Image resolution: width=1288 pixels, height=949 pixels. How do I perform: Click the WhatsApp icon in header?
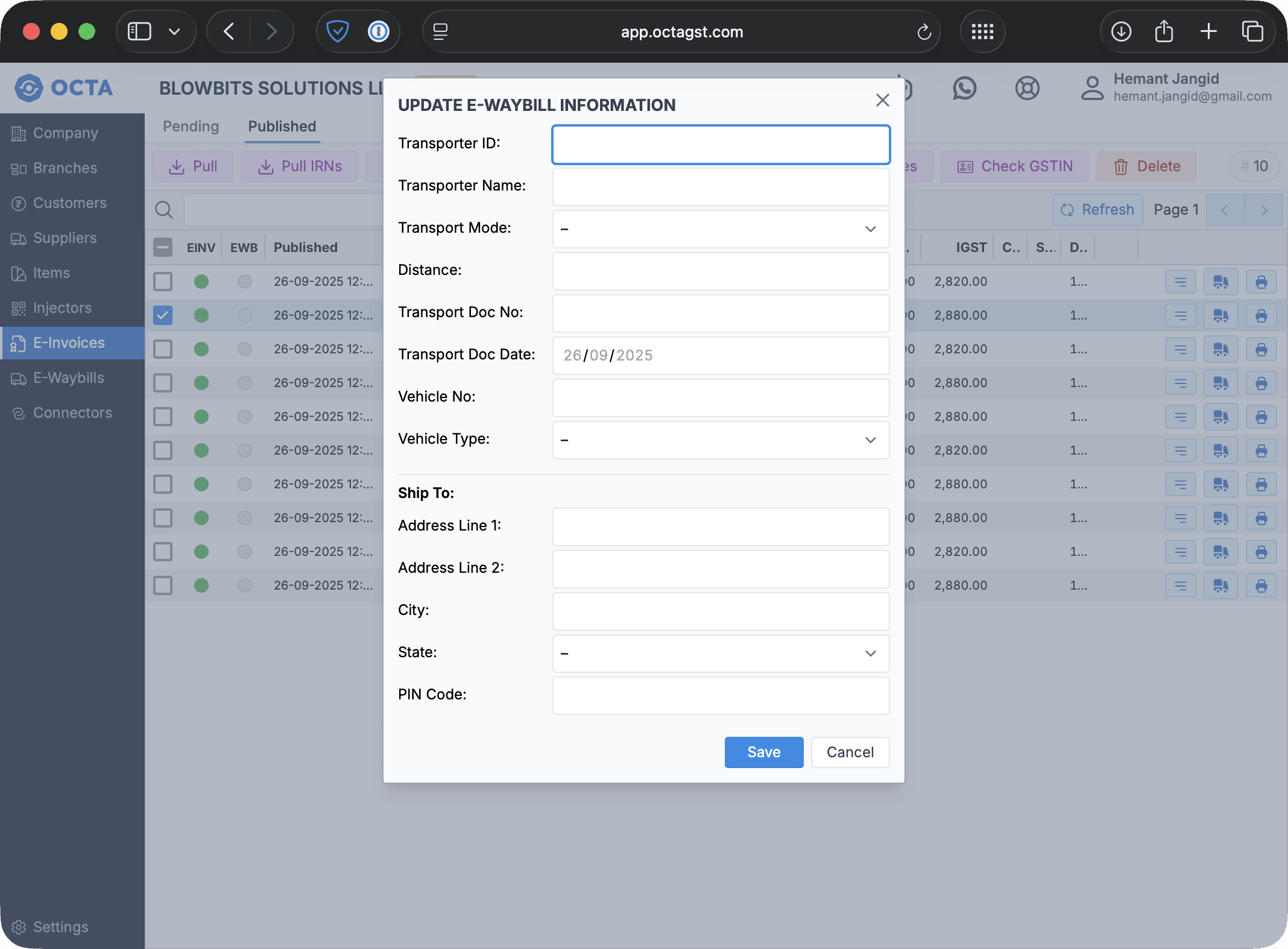point(964,89)
